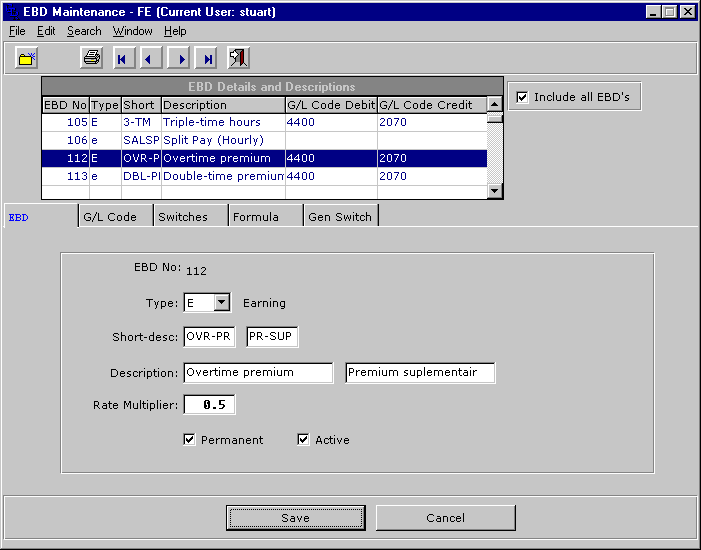Screen dimensions: 701x550
Task: Click the Save button
Action: click(x=295, y=518)
